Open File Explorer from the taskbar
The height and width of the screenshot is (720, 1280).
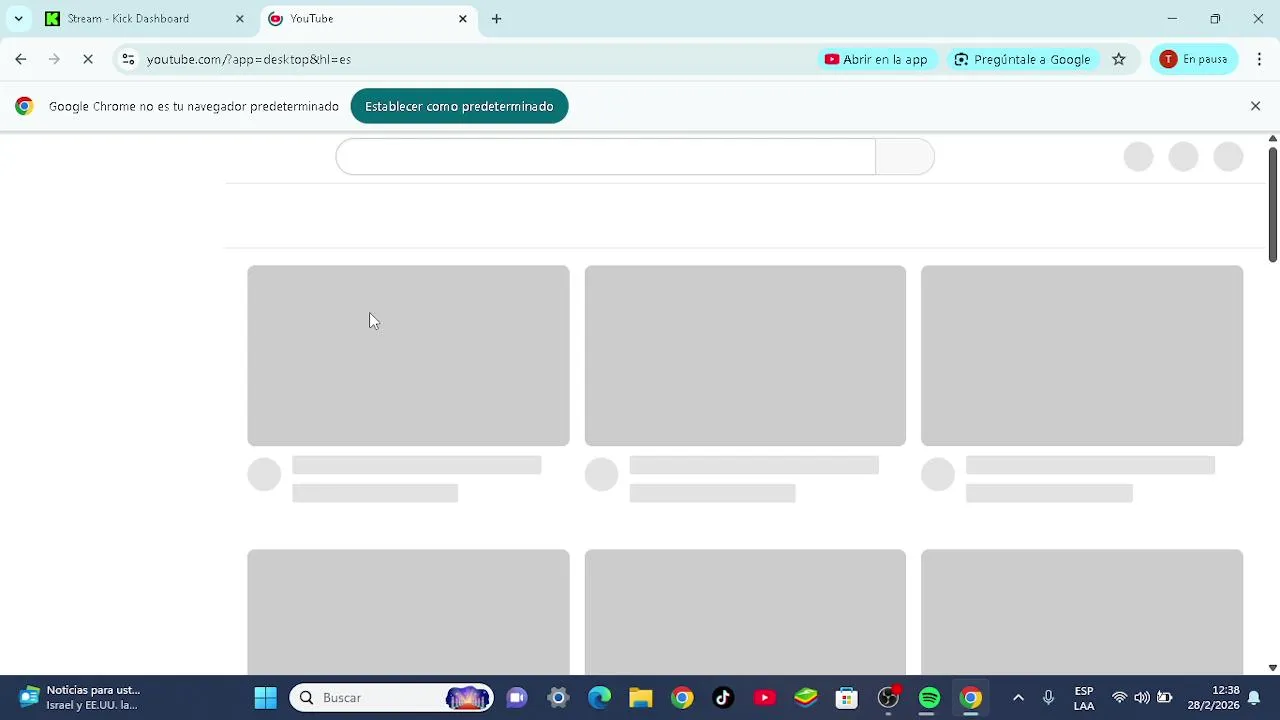coord(641,698)
